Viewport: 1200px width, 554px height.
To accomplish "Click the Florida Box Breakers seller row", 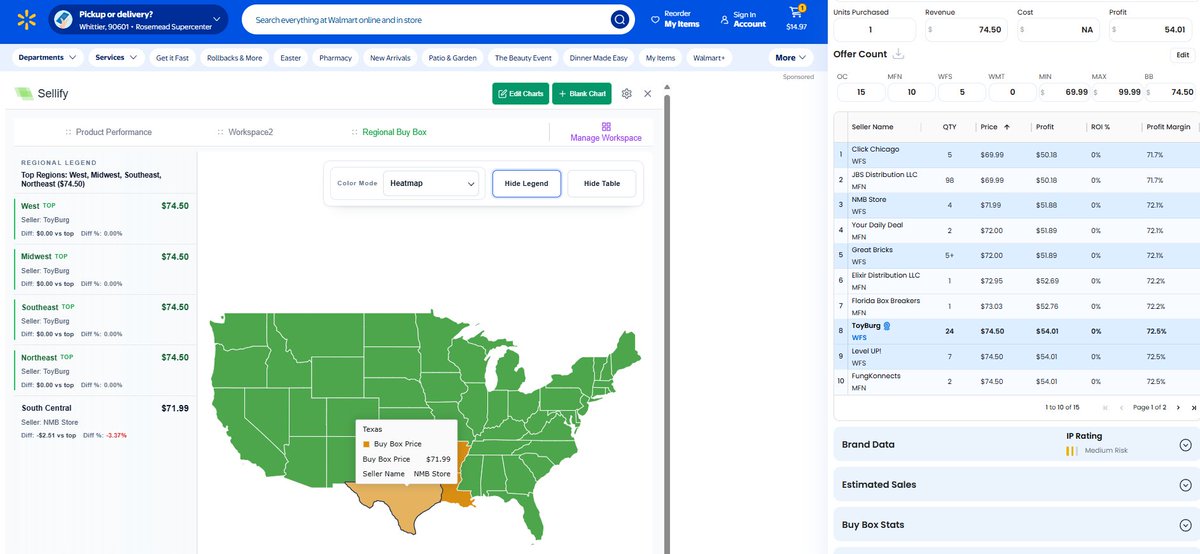I will click(x=1017, y=306).
